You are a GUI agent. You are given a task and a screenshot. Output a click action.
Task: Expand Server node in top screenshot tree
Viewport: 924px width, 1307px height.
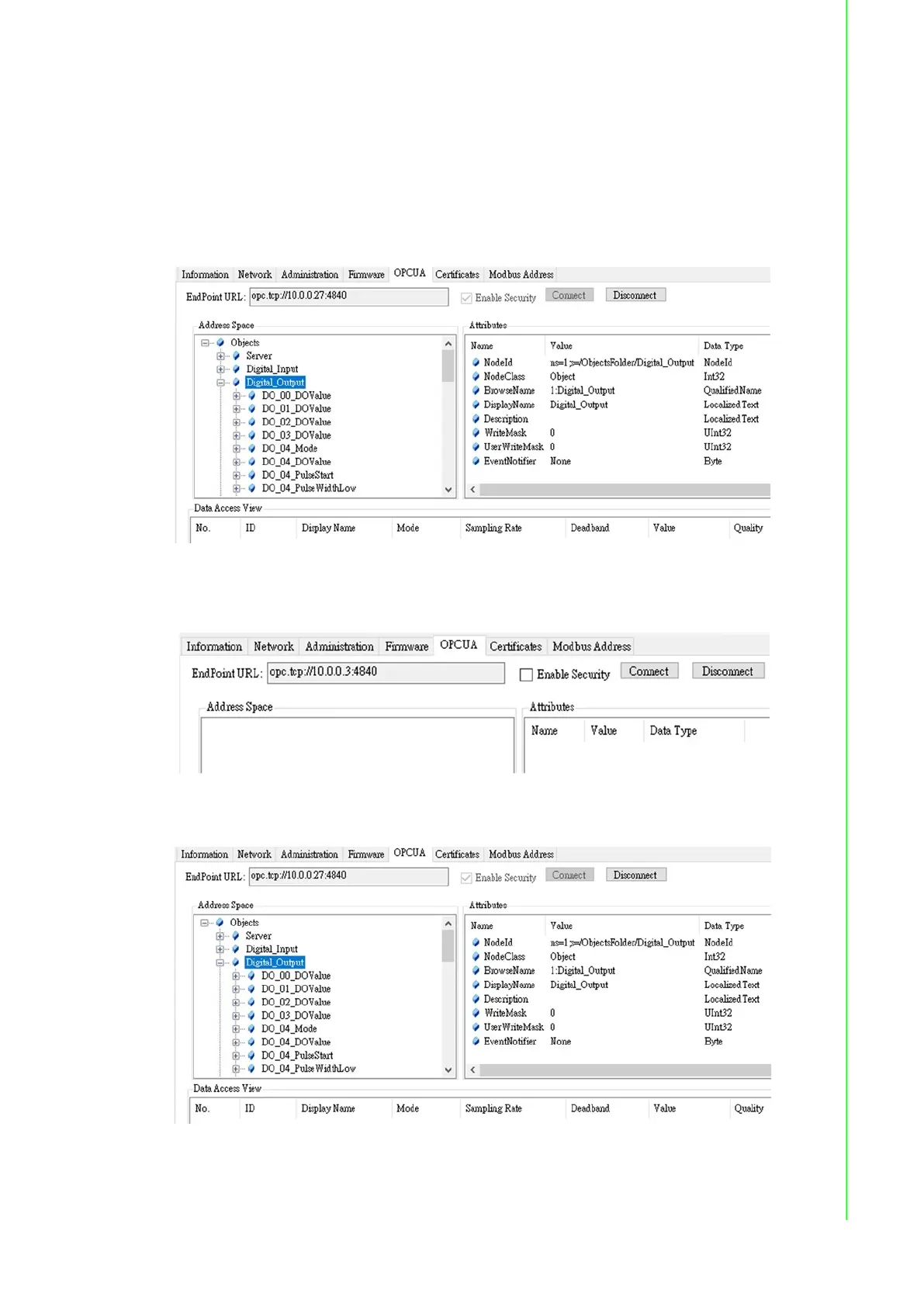(x=220, y=356)
